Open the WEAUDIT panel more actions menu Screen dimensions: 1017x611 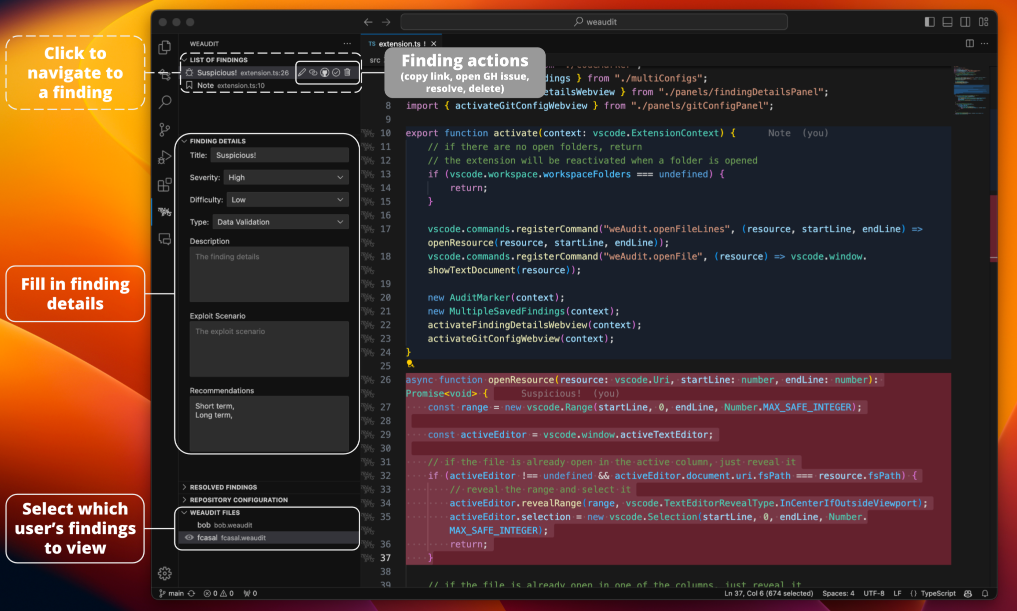(x=346, y=43)
